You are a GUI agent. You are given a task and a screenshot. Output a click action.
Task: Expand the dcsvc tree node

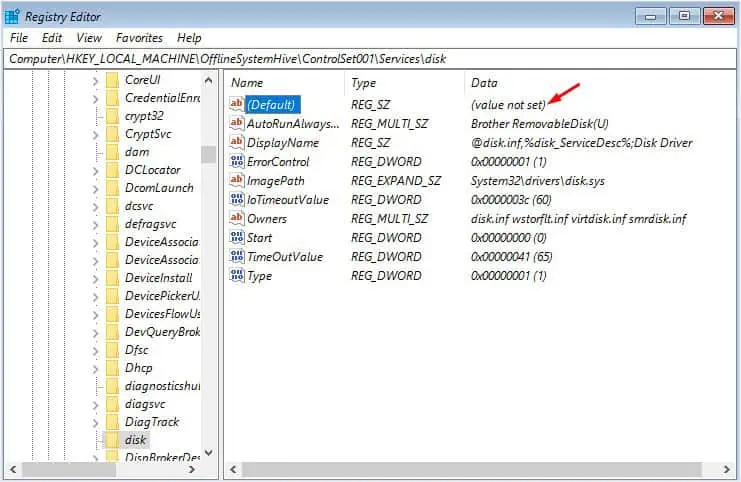click(95, 207)
